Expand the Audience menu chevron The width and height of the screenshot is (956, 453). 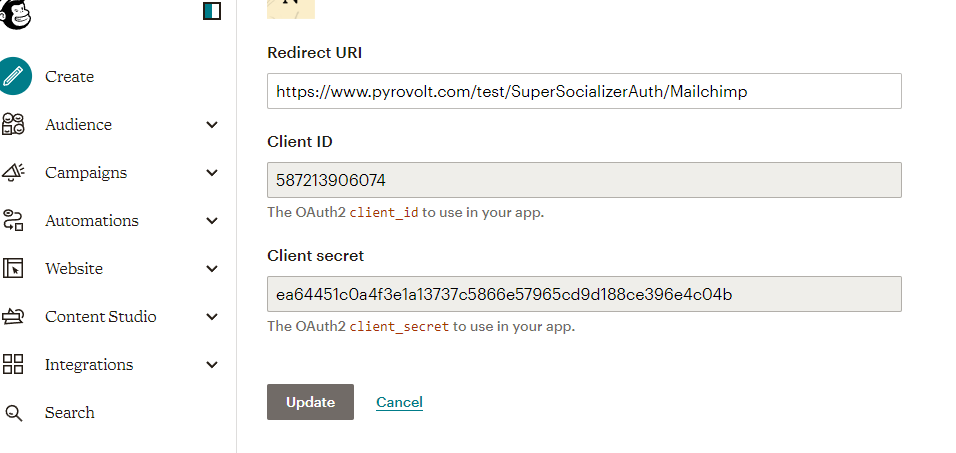212,125
